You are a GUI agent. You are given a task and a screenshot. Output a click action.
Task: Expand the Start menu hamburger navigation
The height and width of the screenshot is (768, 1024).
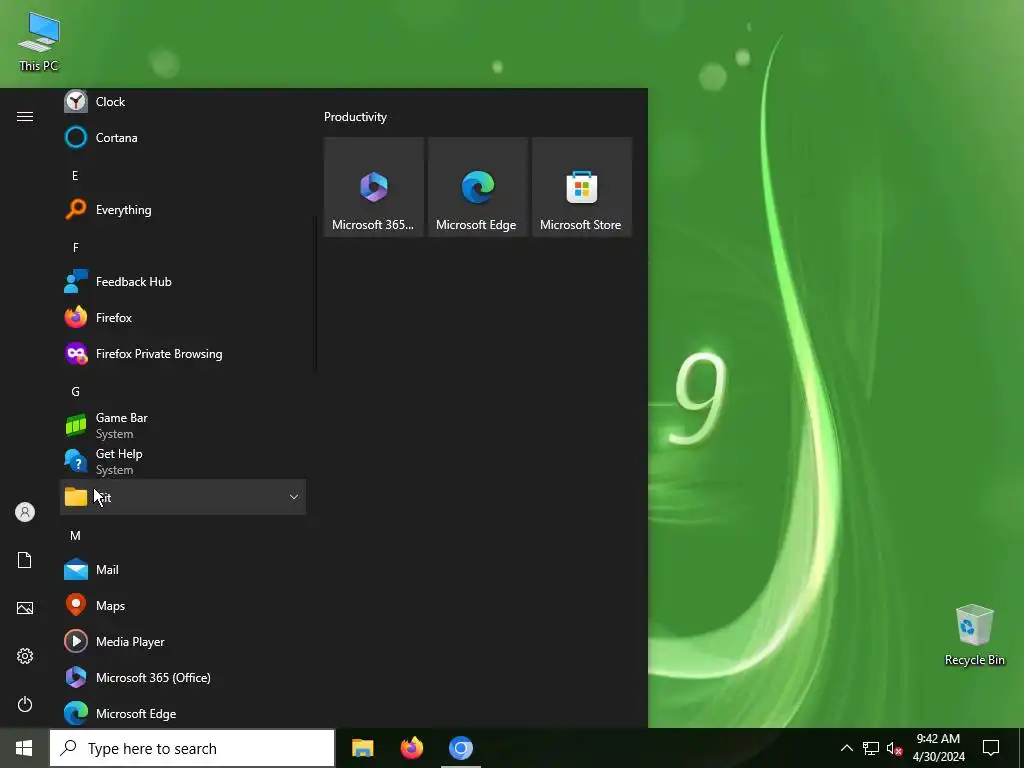tap(25, 116)
